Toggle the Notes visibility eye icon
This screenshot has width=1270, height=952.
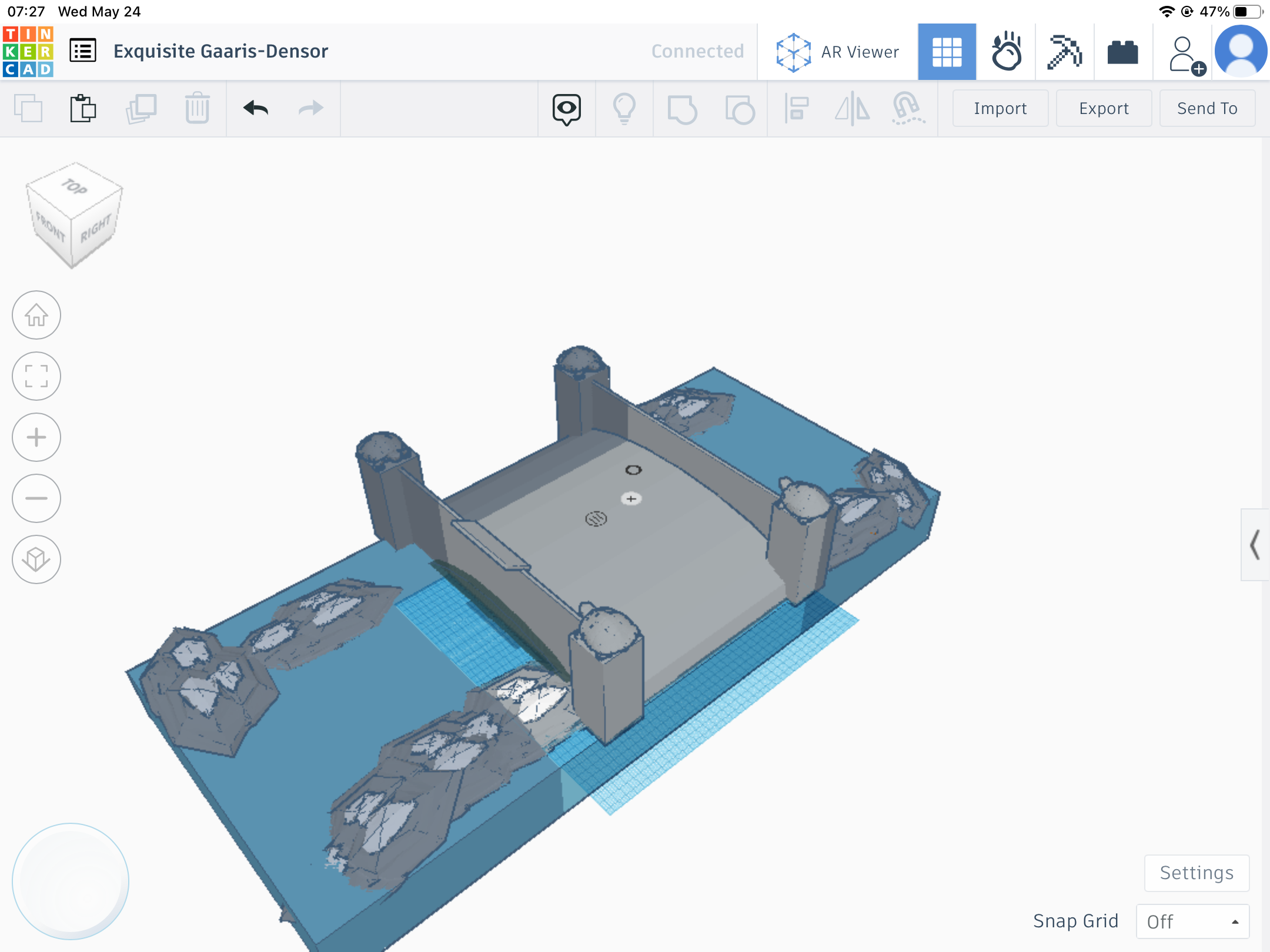[566, 109]
